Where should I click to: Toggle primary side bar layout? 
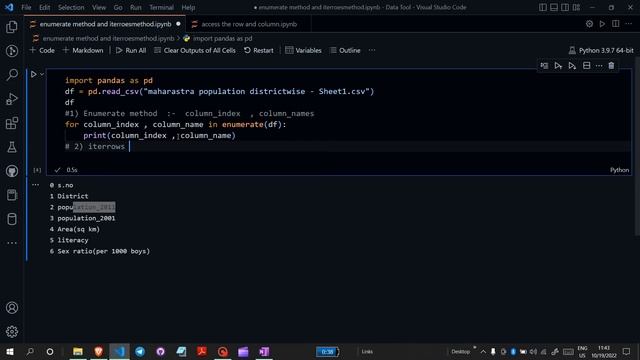point(543,7)
